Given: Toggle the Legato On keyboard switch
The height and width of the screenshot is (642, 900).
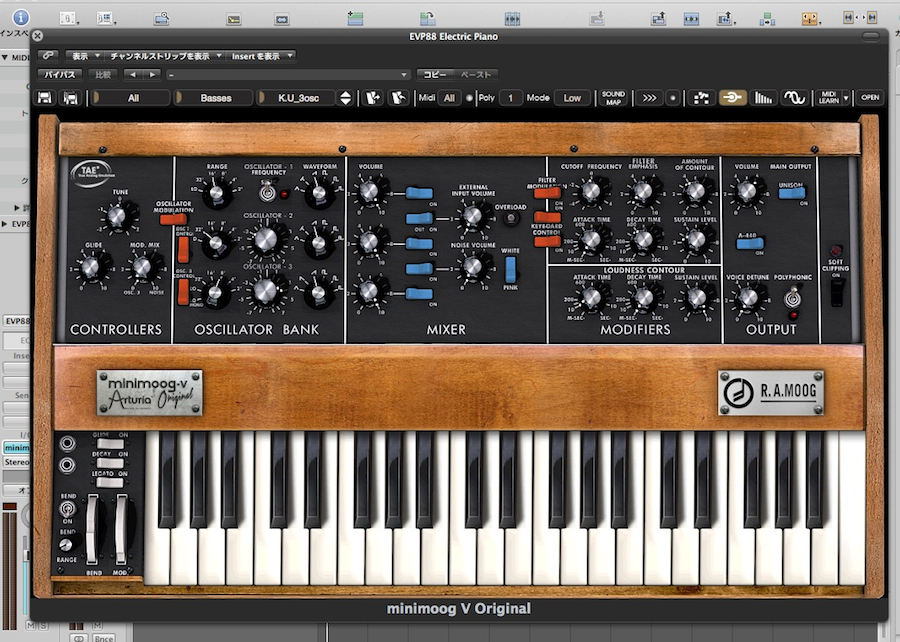Looking at the screenshot, I should pyautogui.click(x=110, y=482).
